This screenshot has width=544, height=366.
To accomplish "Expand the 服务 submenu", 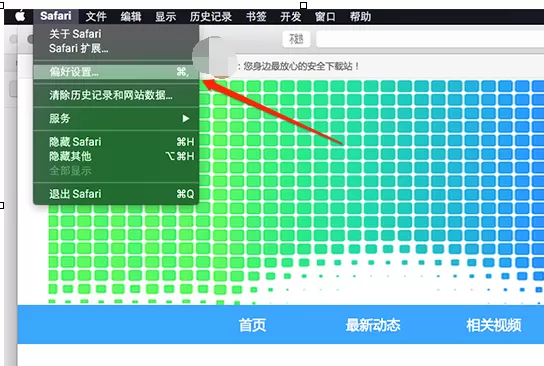I will click(116, 119).
